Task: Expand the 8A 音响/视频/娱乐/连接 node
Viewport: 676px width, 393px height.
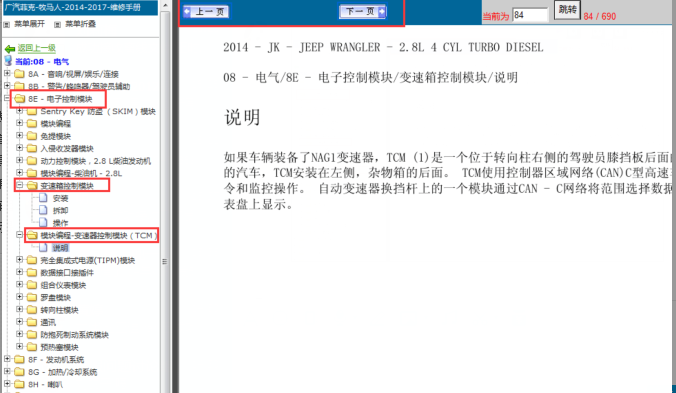Action: click(x=7, y=73)
